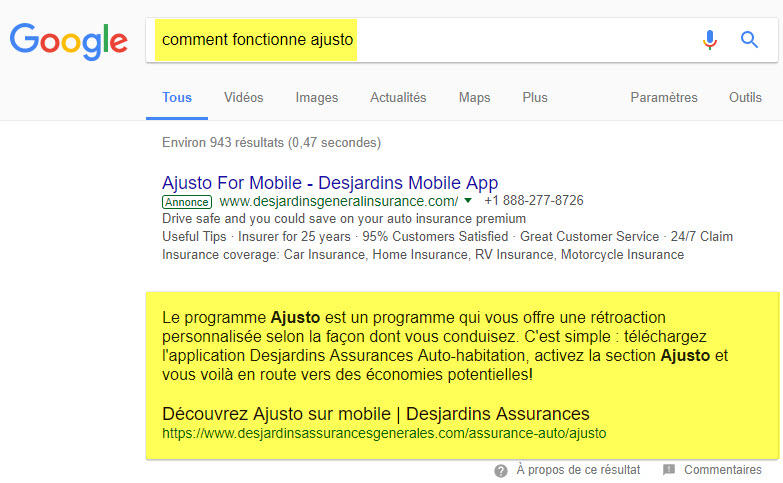Click the question mark help icon
This screenshot has width=783, height=483.
coord(501,471)
